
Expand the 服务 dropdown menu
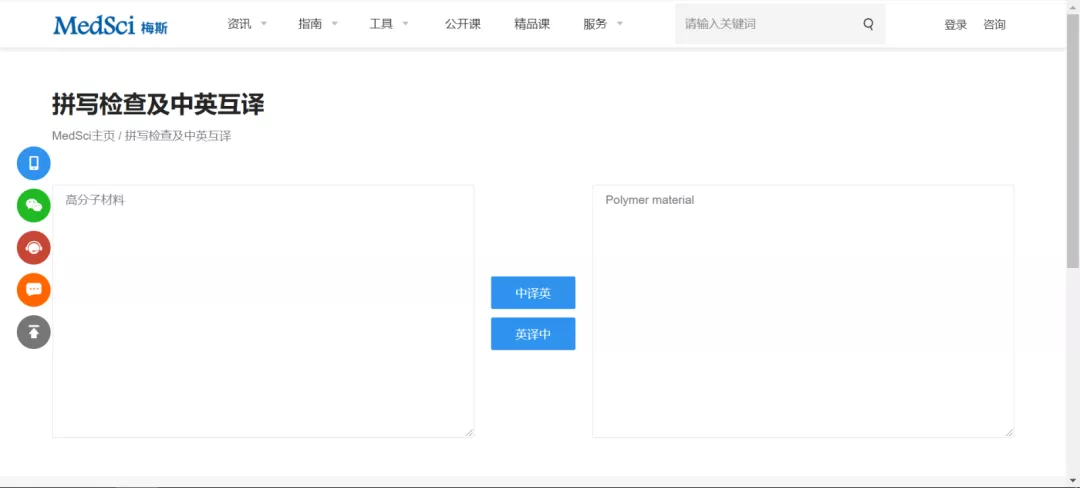[603, 24]
